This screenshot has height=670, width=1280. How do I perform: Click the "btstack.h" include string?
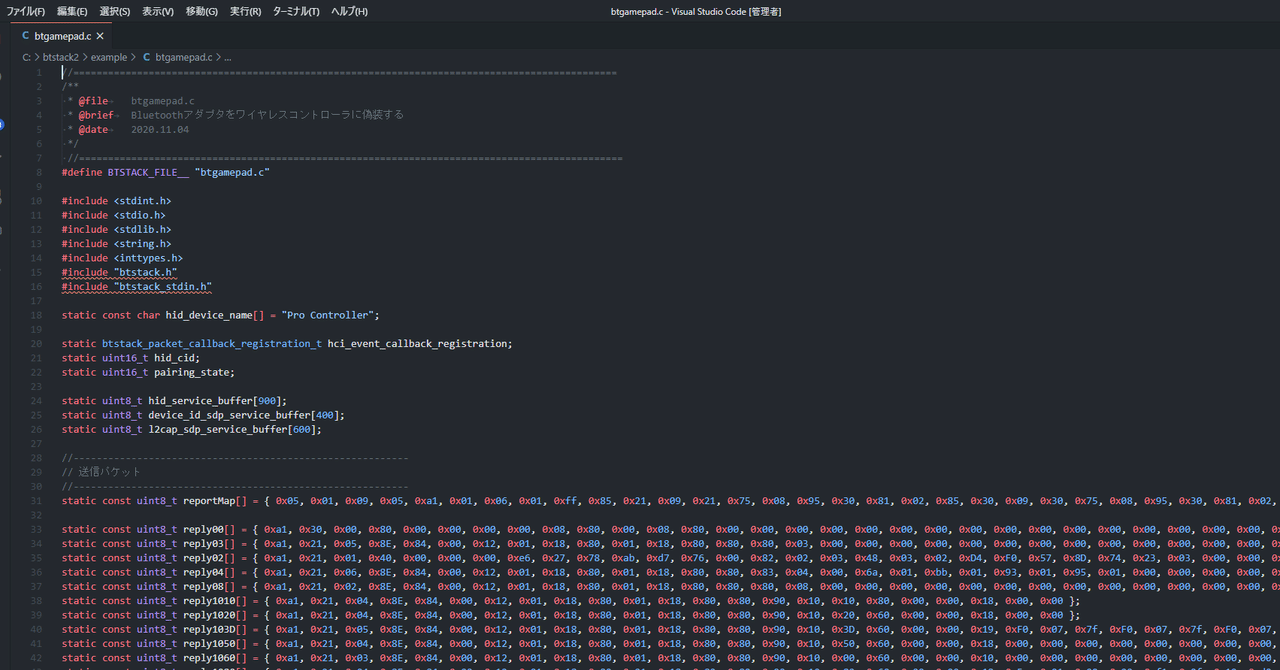click(x=146, y=272)
